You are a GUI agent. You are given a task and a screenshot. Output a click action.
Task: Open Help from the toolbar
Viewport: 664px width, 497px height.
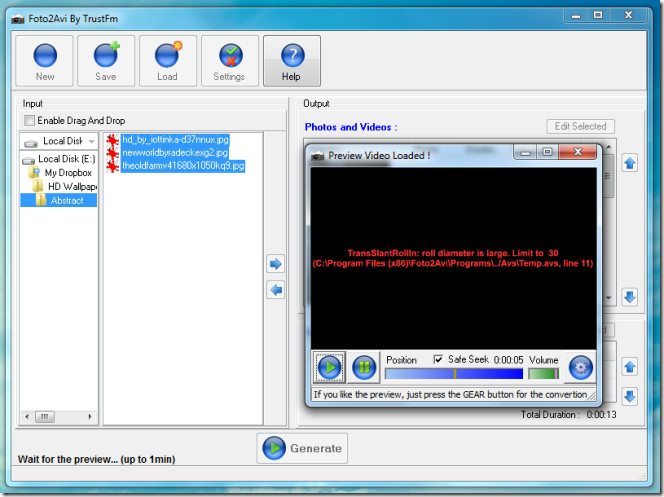pos(291,61)
